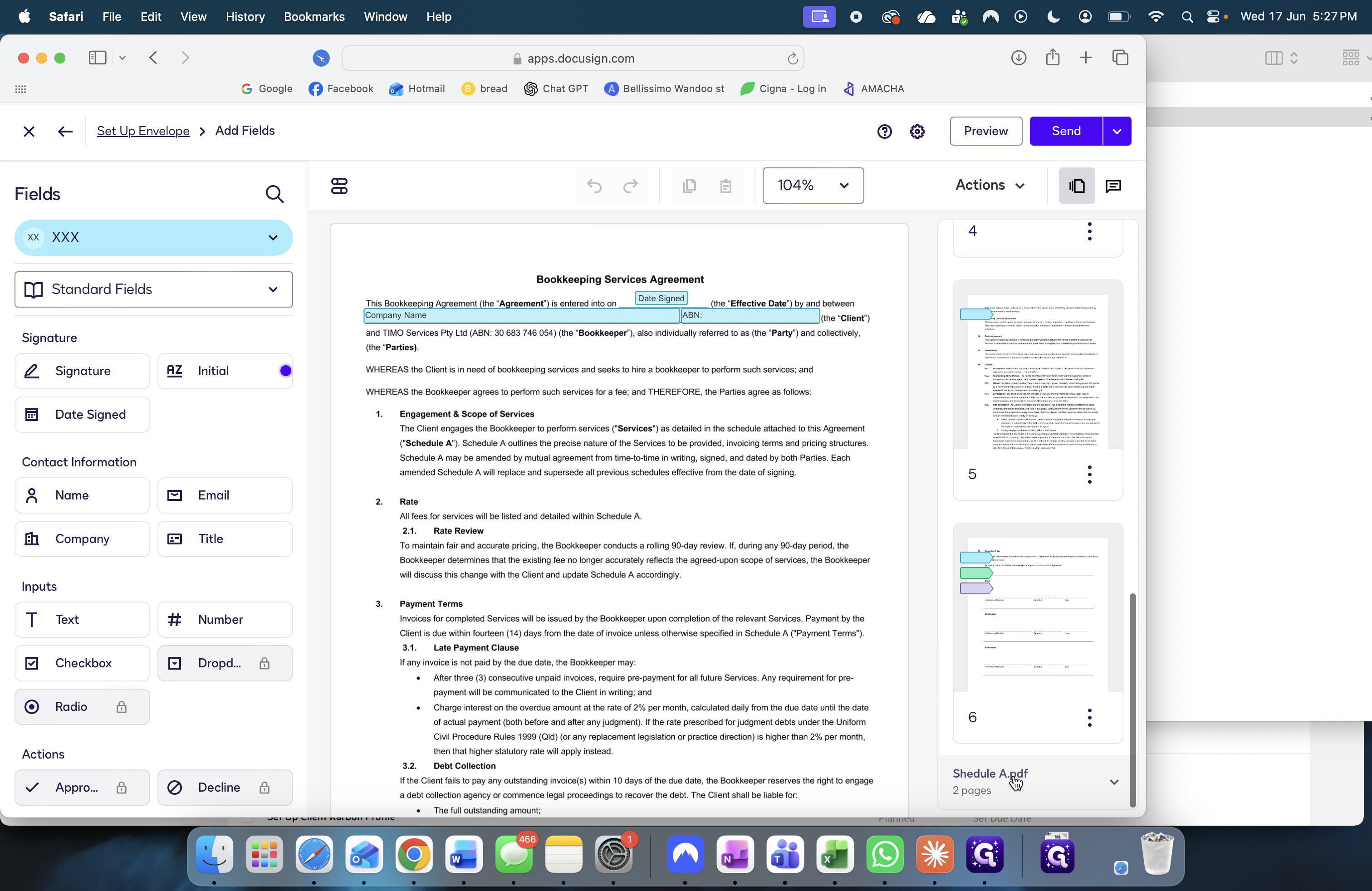Add an Email field
This screenshot has height=891, width=1372.
point(225,495)
